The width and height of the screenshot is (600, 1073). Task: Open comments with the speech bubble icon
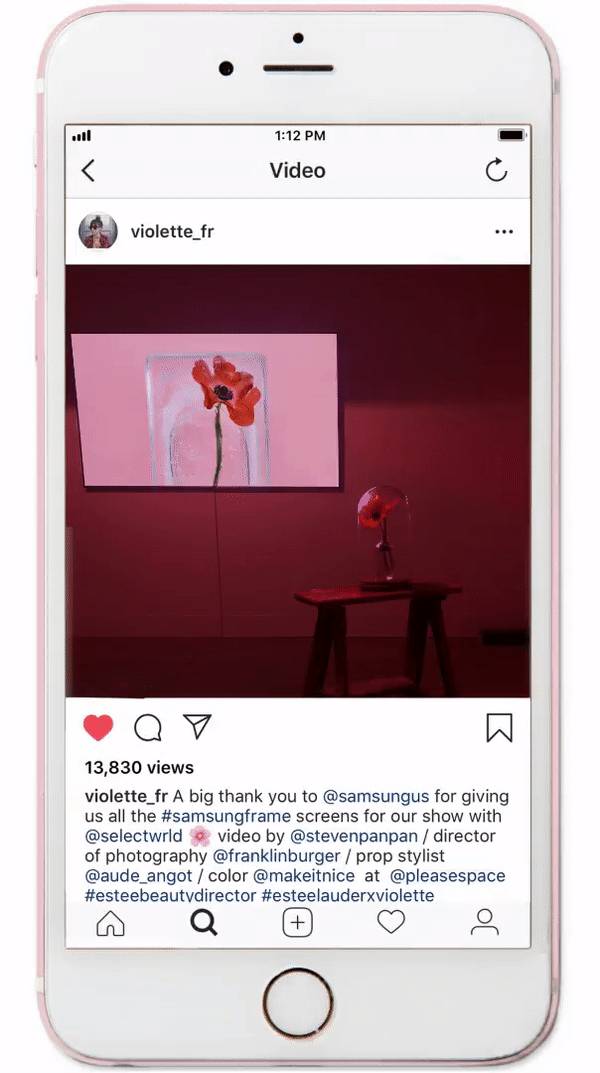coord(148,728)
